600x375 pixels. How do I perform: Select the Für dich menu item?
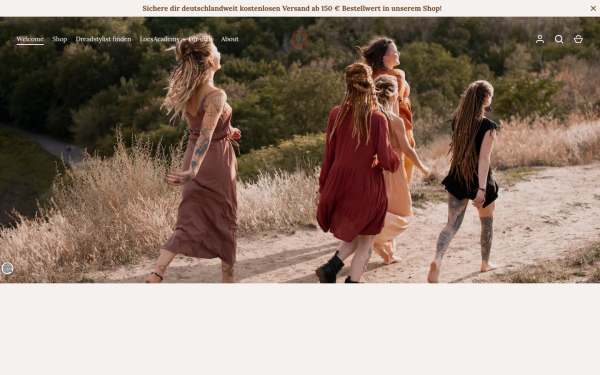(x=200, y=39)
